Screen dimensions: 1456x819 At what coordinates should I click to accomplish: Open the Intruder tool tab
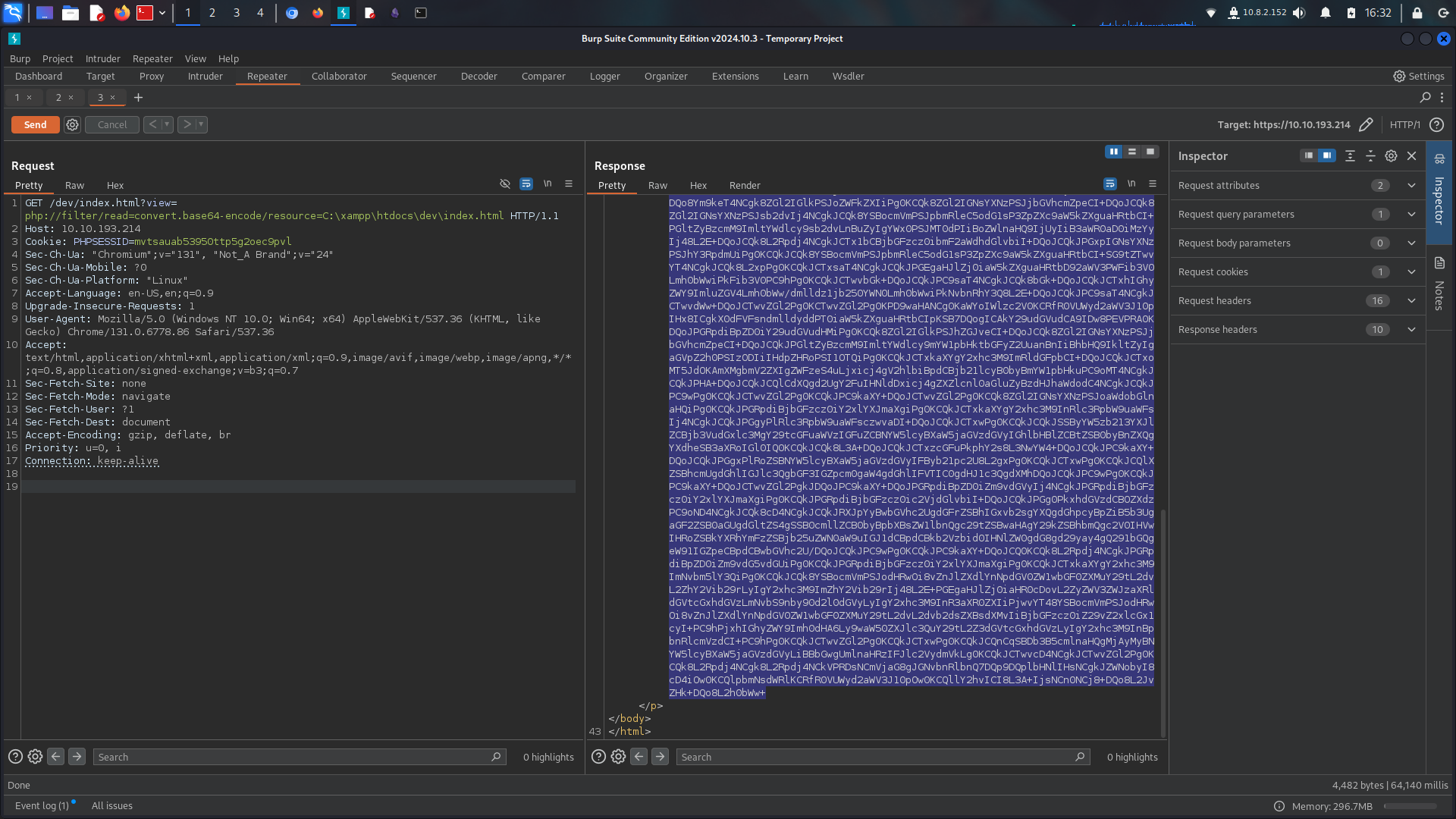205,77
